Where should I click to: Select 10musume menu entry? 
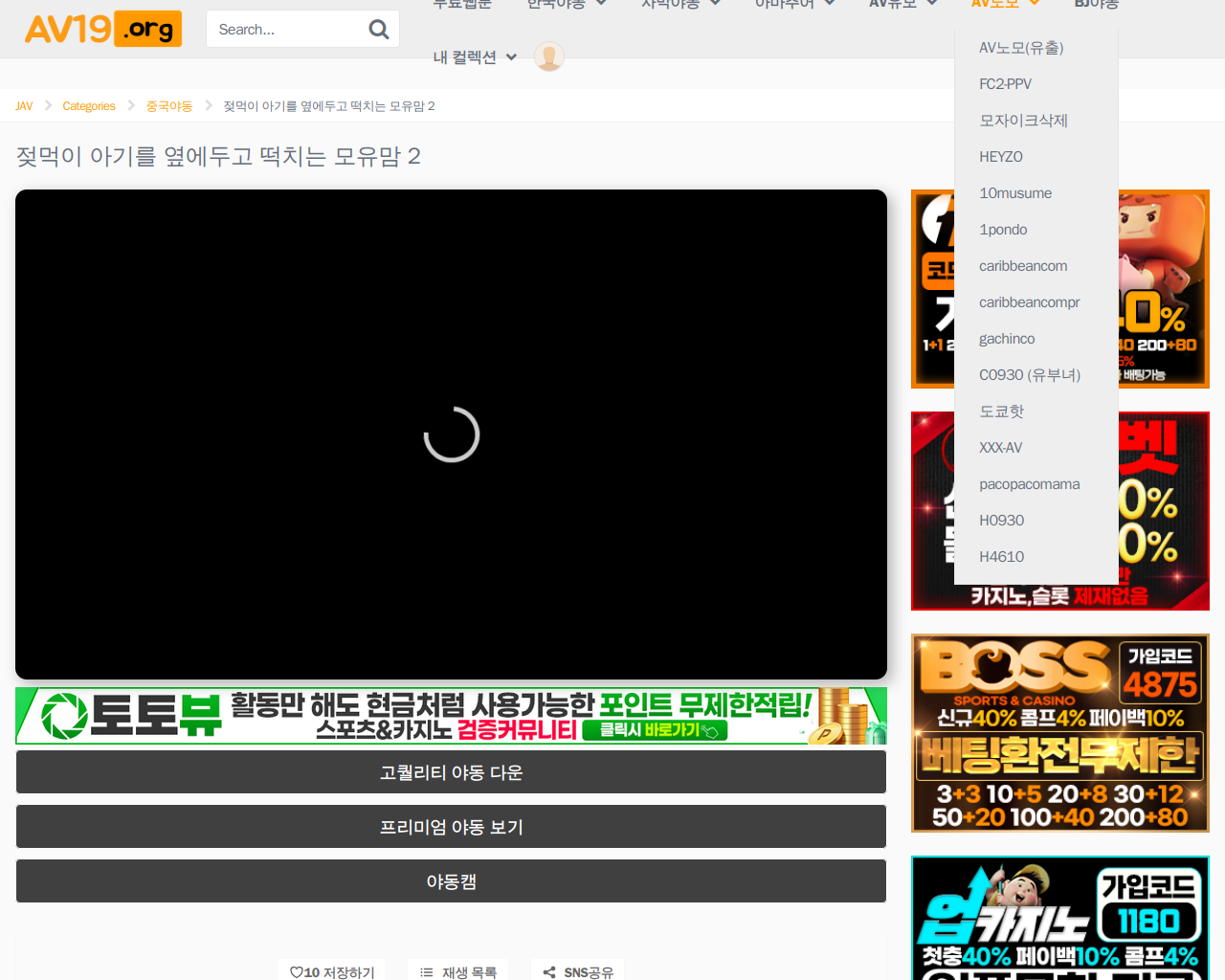point(1015,193)
